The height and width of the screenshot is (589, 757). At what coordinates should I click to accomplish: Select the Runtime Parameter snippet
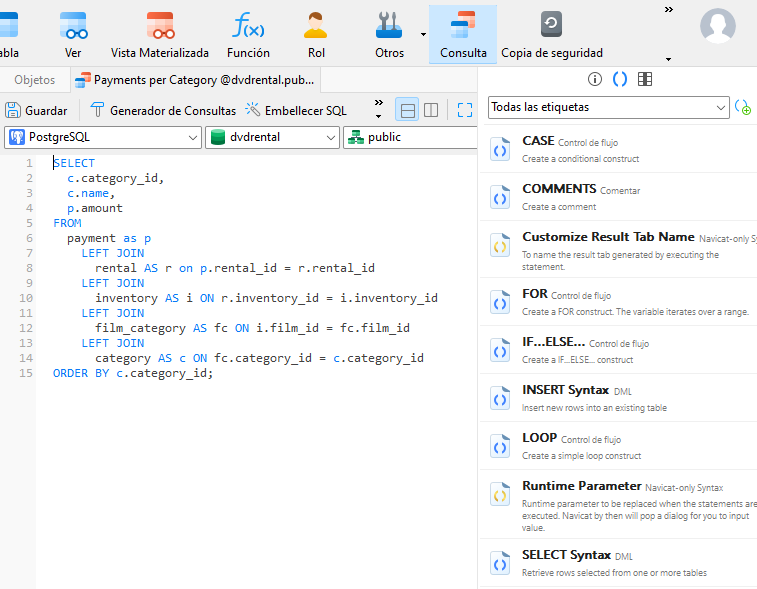pyautogui.click(x=618, y=505)
